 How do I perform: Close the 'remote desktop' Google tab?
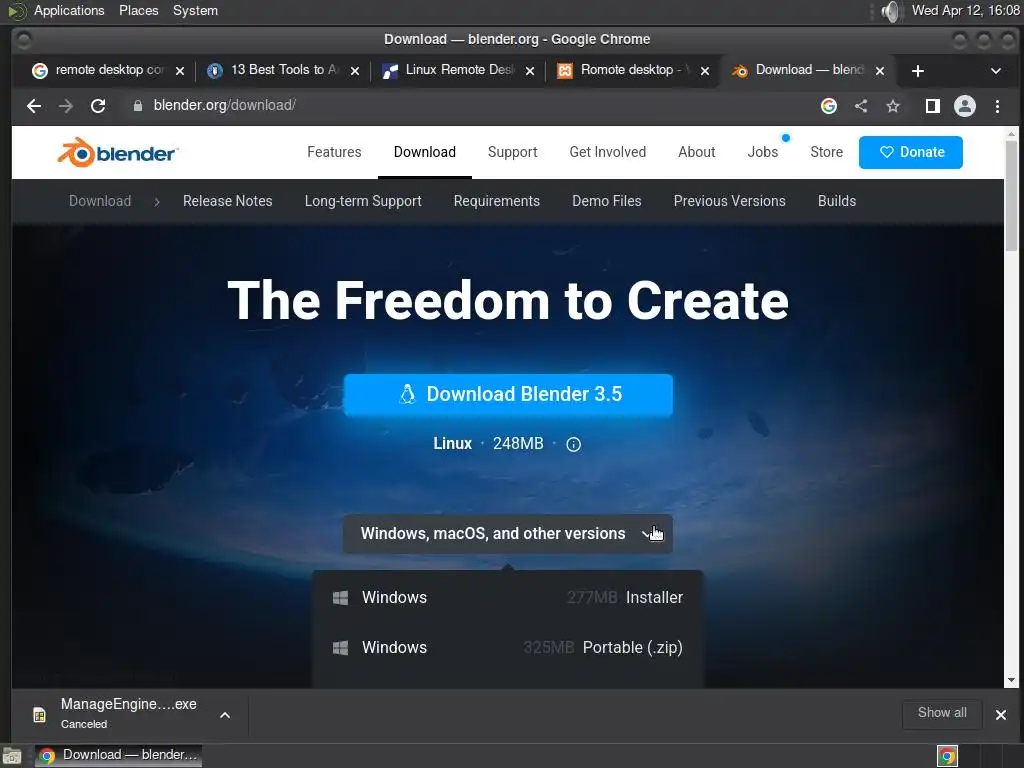180,71
